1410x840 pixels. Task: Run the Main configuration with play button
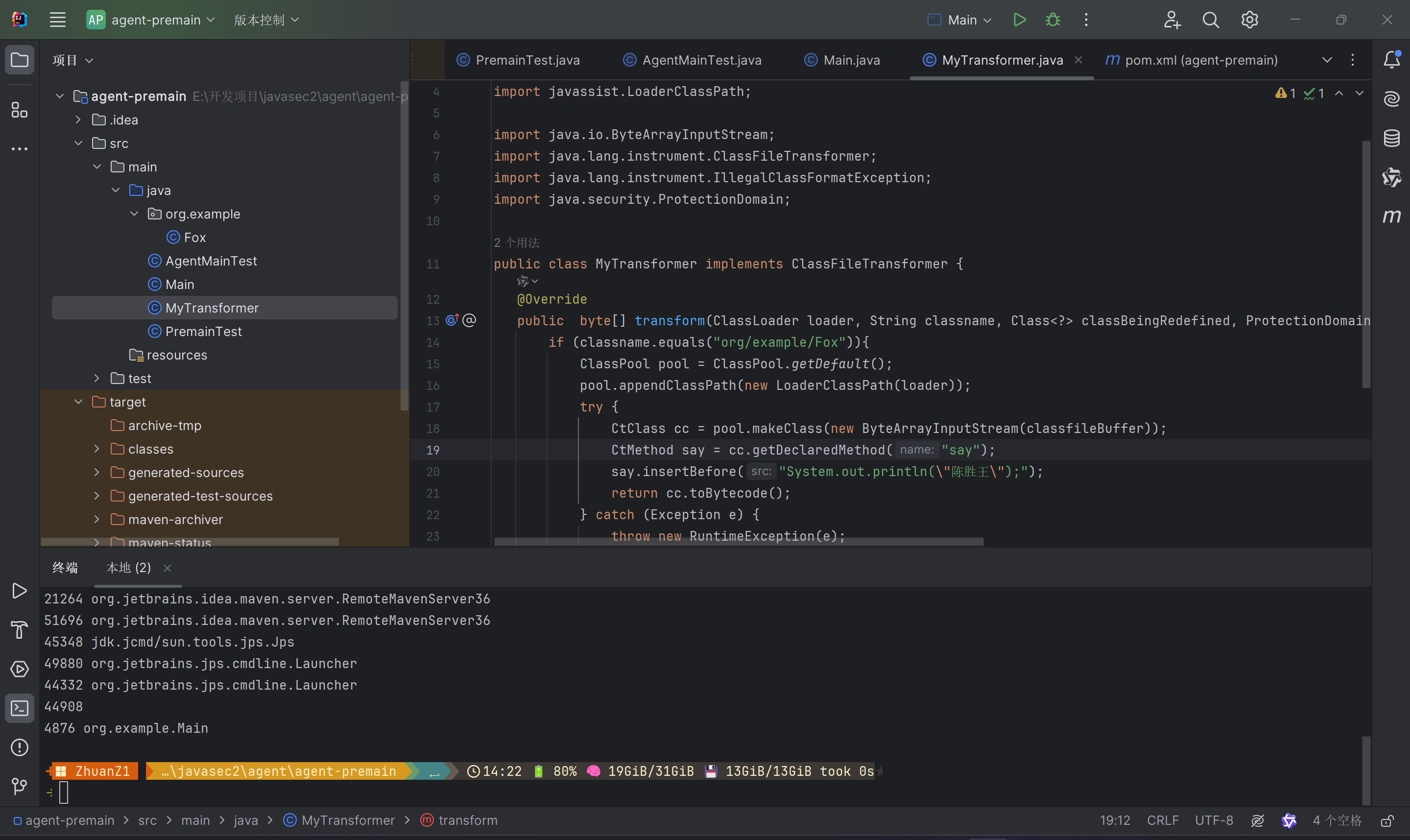click(1019, 20)
